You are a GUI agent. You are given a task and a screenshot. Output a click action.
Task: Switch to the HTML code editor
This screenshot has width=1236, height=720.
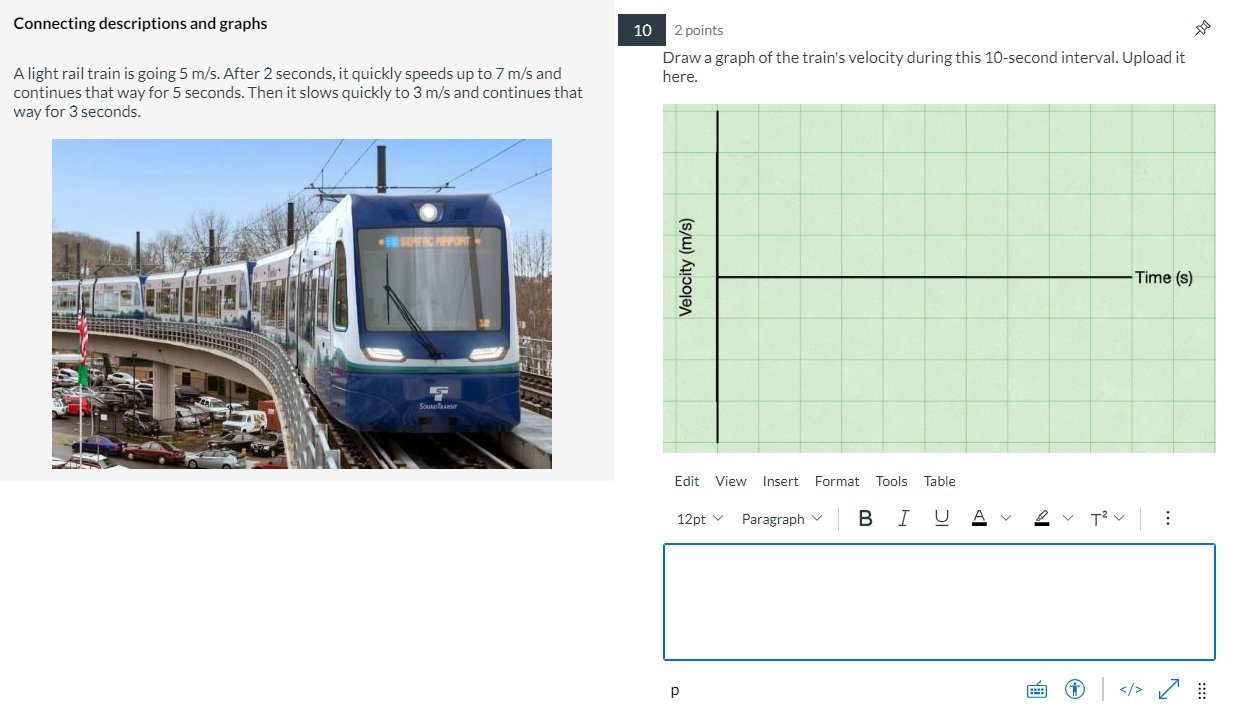[x=1130, y=689]
